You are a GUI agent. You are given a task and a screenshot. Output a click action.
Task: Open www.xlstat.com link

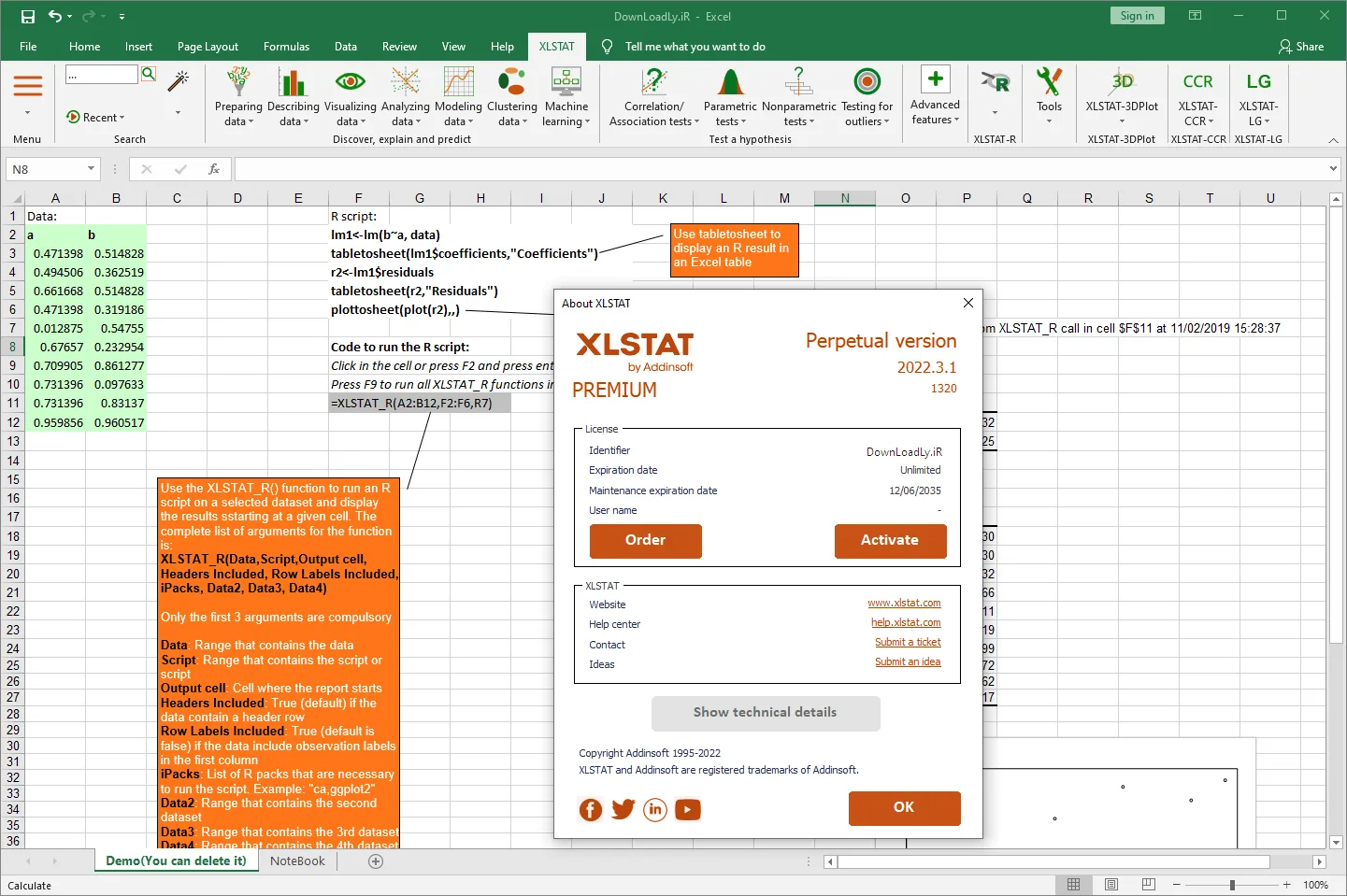pos(904,604)
